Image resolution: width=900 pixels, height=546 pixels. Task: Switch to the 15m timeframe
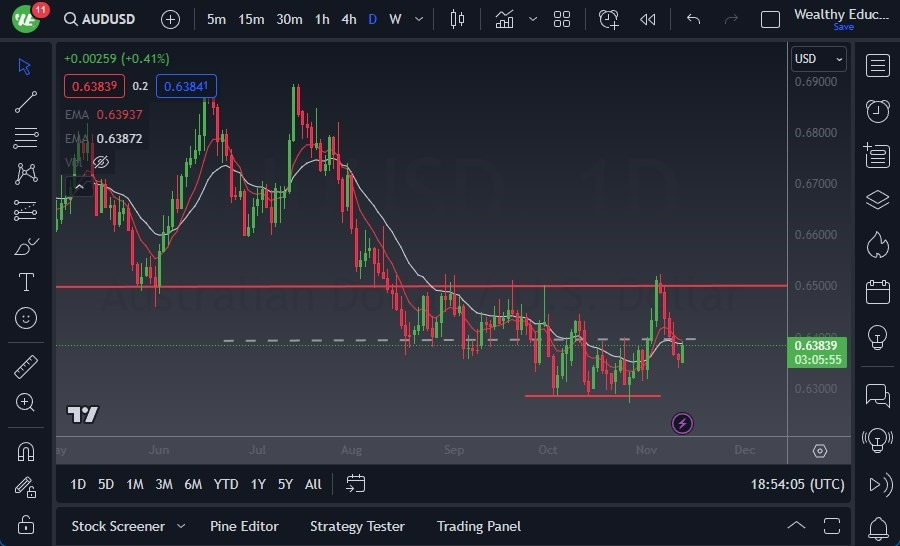coord(251,20)
